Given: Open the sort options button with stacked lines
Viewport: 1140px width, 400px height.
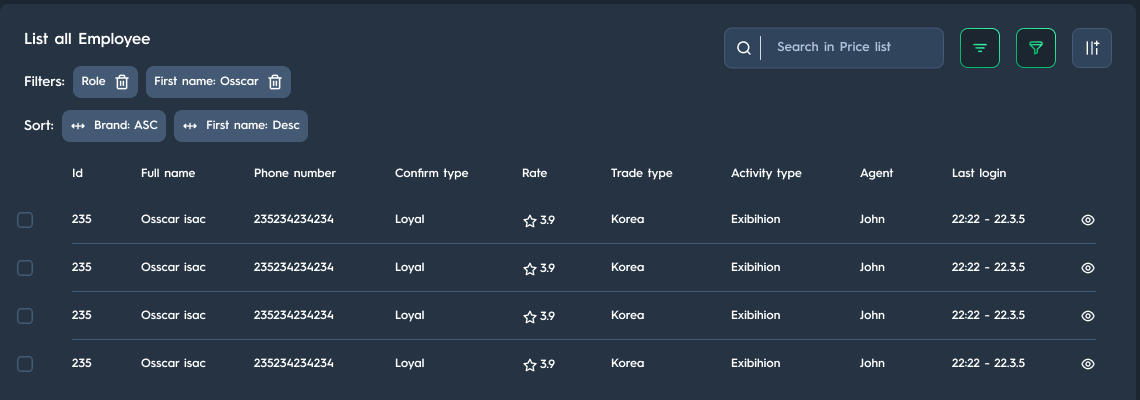Looking at the screenshot, I should coord(979,48).
